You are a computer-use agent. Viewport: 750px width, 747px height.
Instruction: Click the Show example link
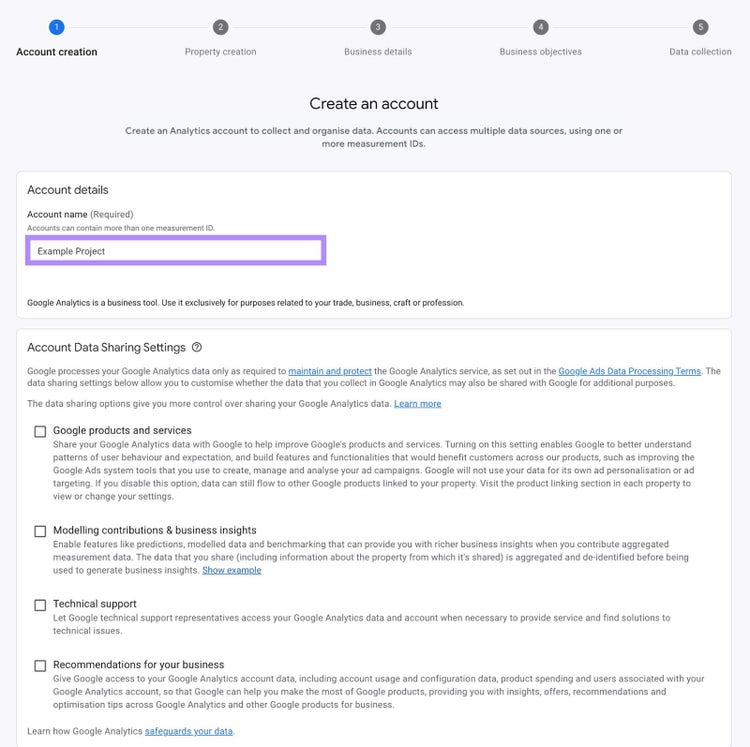pos(232,570)
